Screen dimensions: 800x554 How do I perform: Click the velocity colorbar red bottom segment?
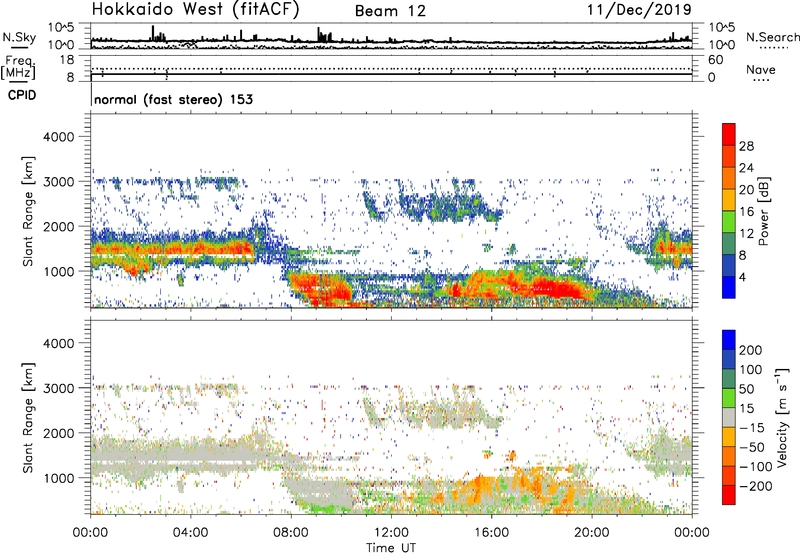pos(729,495)
